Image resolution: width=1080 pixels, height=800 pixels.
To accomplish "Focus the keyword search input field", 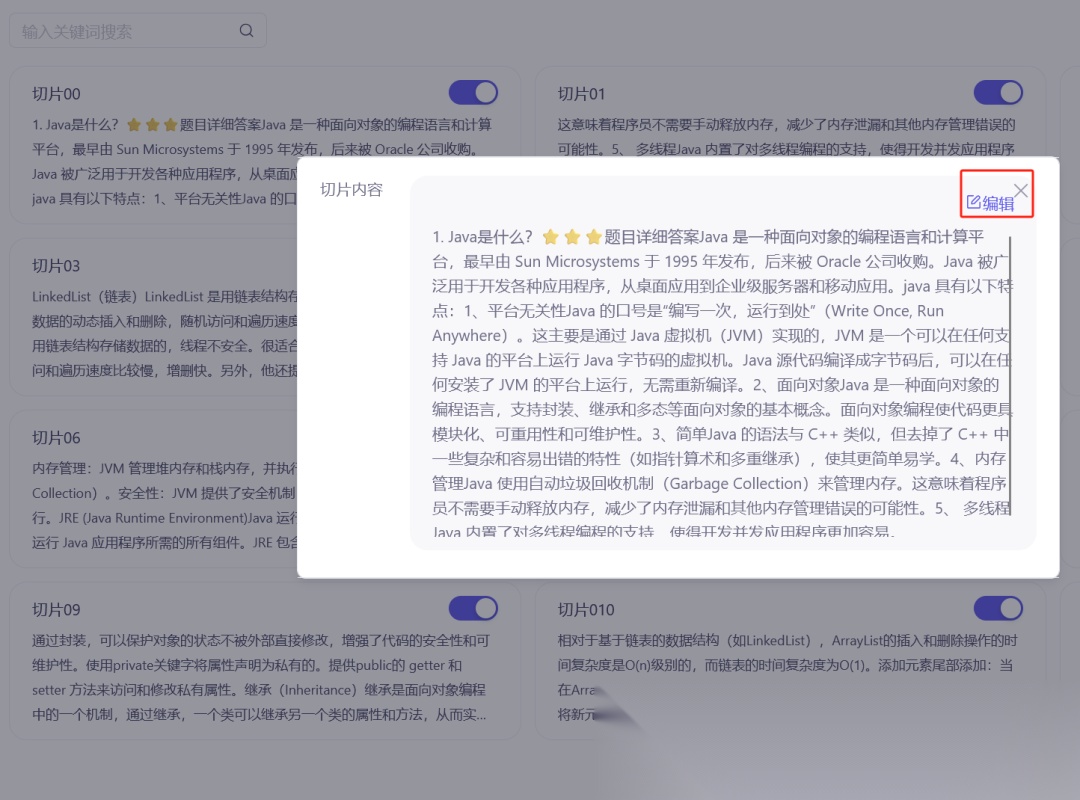I will click(x=138, y=31).
